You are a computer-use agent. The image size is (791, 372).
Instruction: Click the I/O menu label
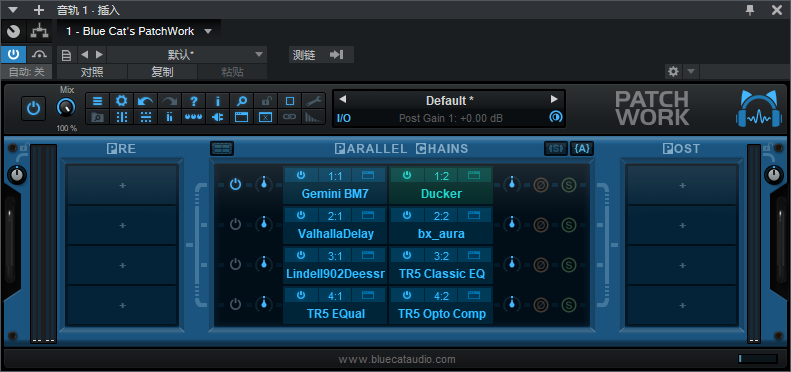344,118
